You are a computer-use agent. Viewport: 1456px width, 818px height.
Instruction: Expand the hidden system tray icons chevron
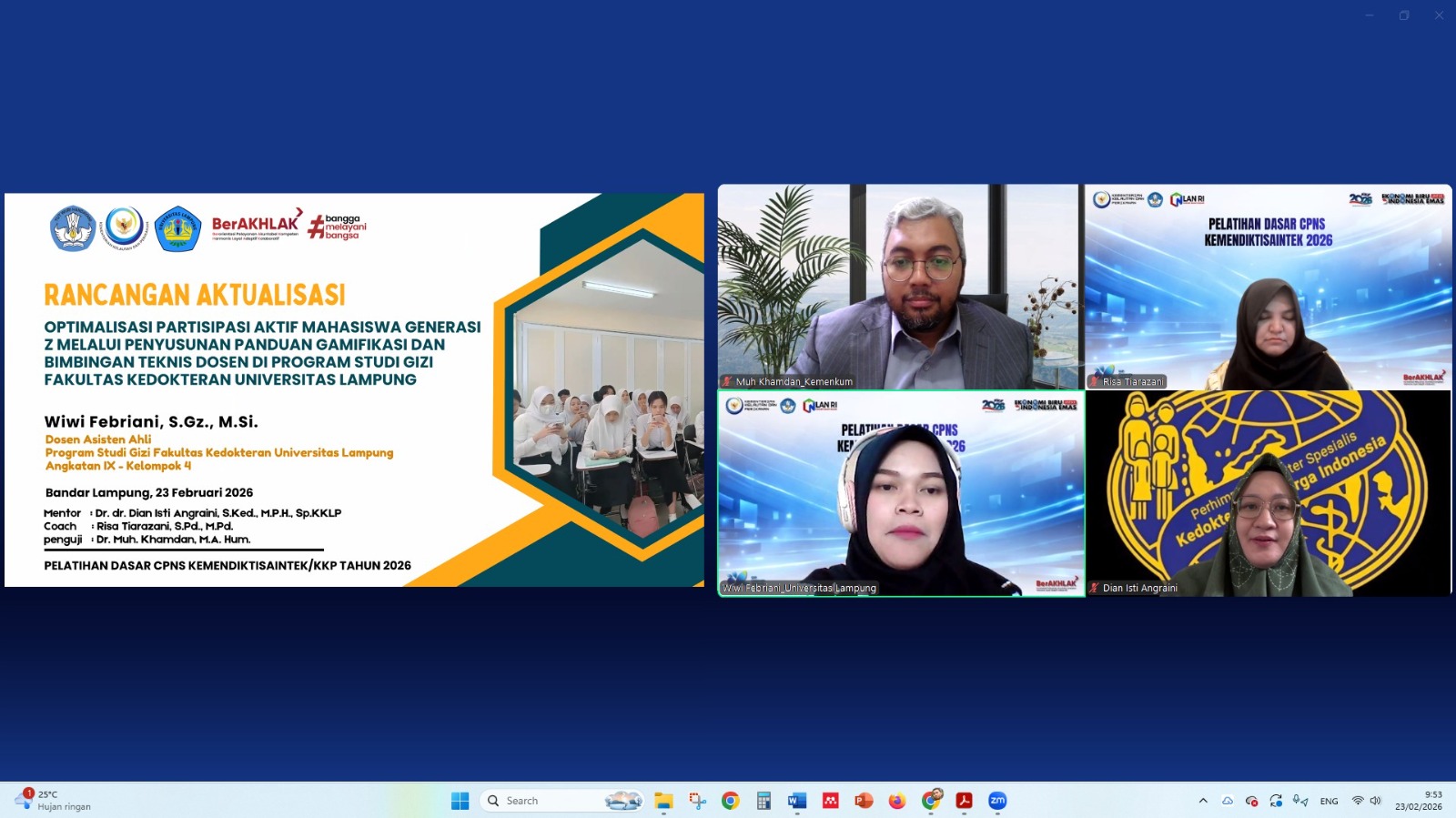click(x=1203, y=801)
